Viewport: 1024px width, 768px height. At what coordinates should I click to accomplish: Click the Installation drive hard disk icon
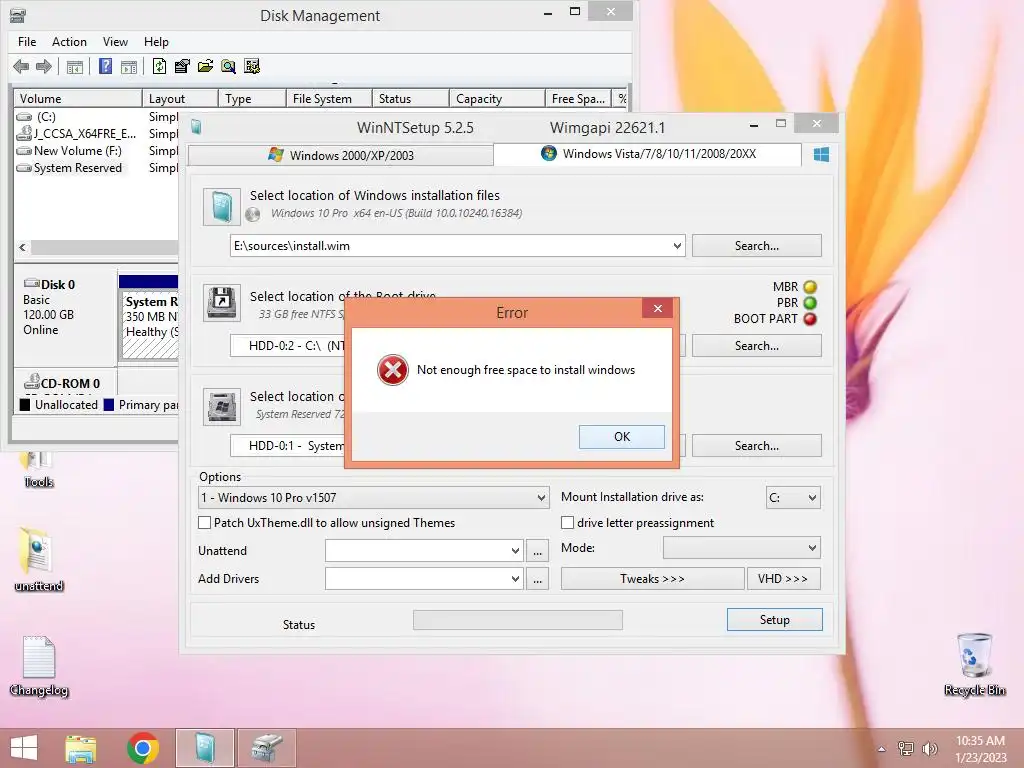click(x=221, y=406)
